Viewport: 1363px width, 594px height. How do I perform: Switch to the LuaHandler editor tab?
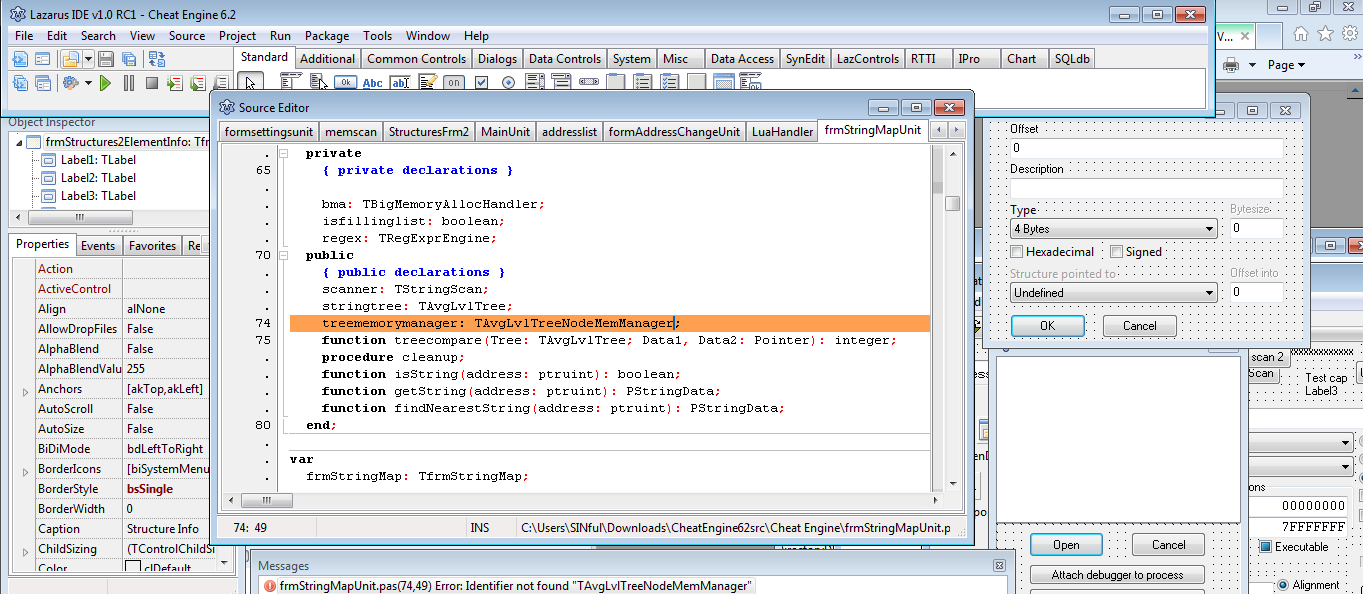point(782,131)
